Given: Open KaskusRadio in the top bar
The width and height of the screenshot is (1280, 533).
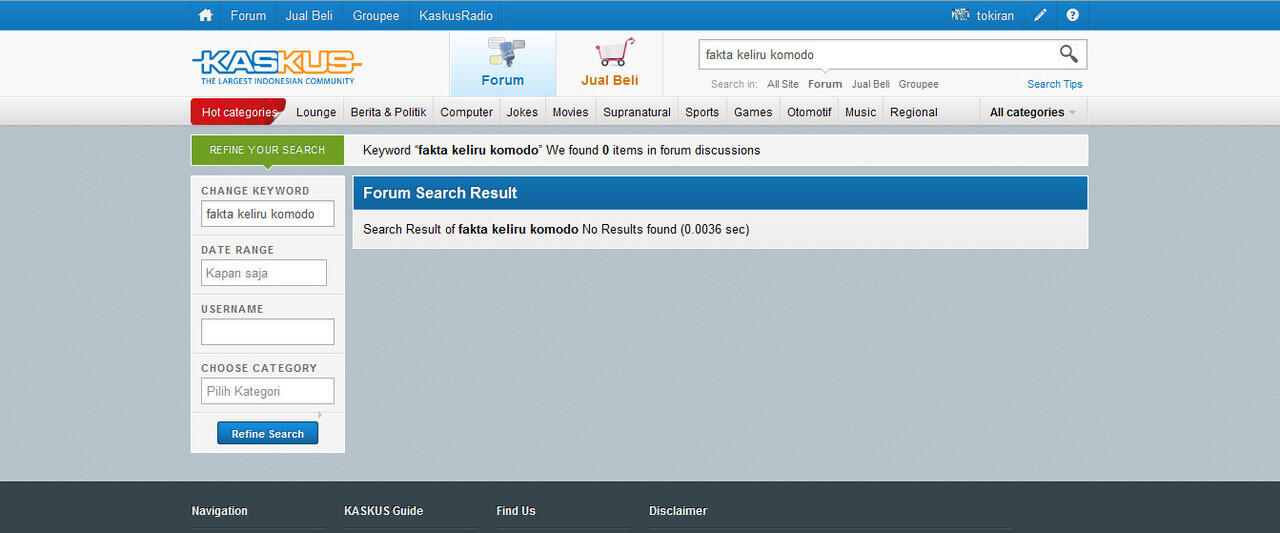Looking at the screenshot, I should (x=456, y=15).
